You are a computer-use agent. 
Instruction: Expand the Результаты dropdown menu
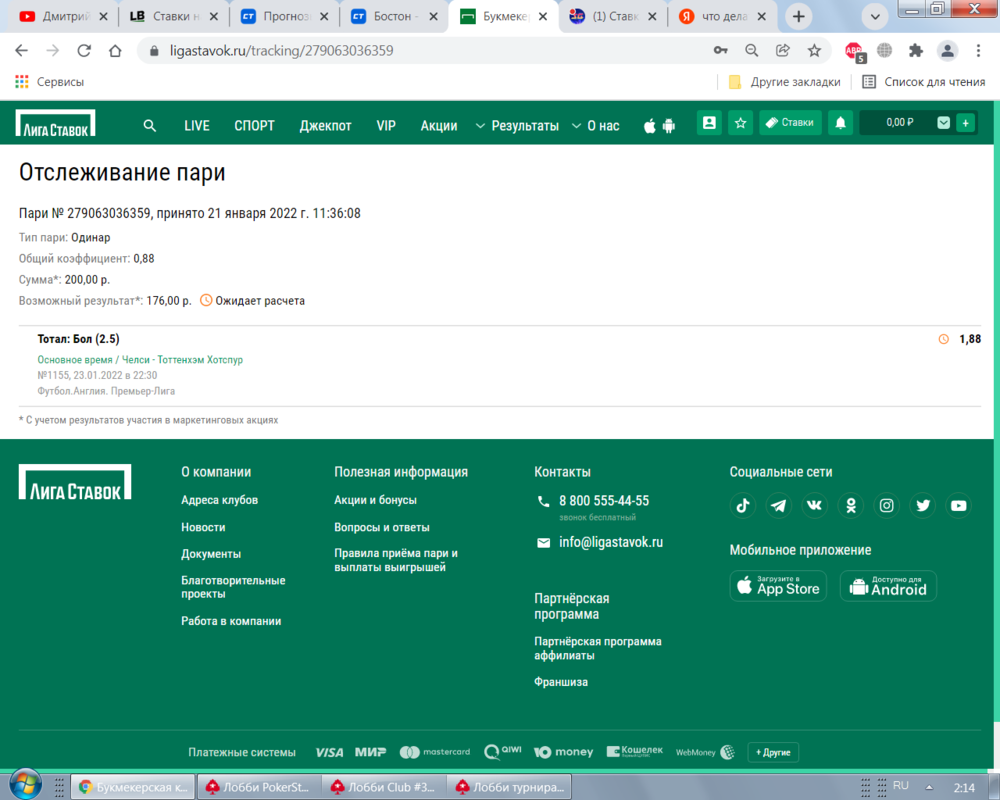pos(517,126)
